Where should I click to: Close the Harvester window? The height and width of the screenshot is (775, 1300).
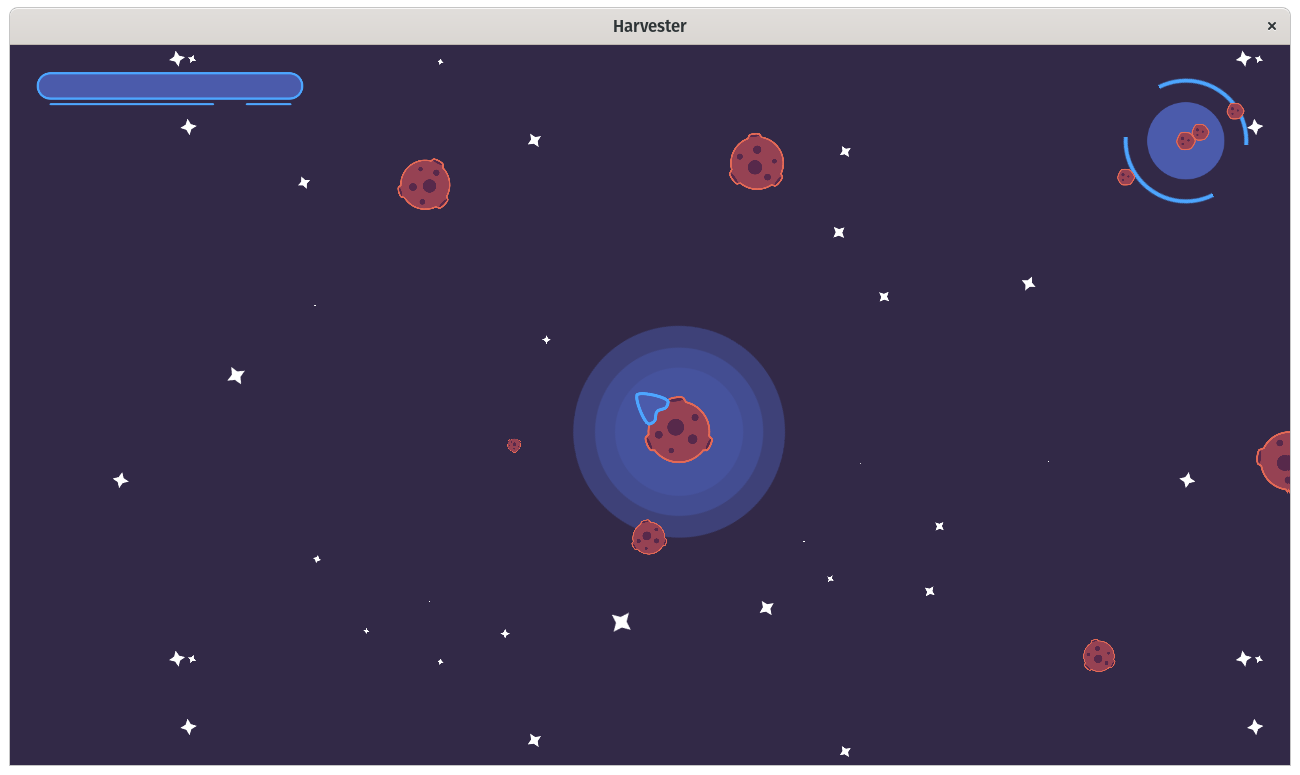click(x=1272, y=26)
